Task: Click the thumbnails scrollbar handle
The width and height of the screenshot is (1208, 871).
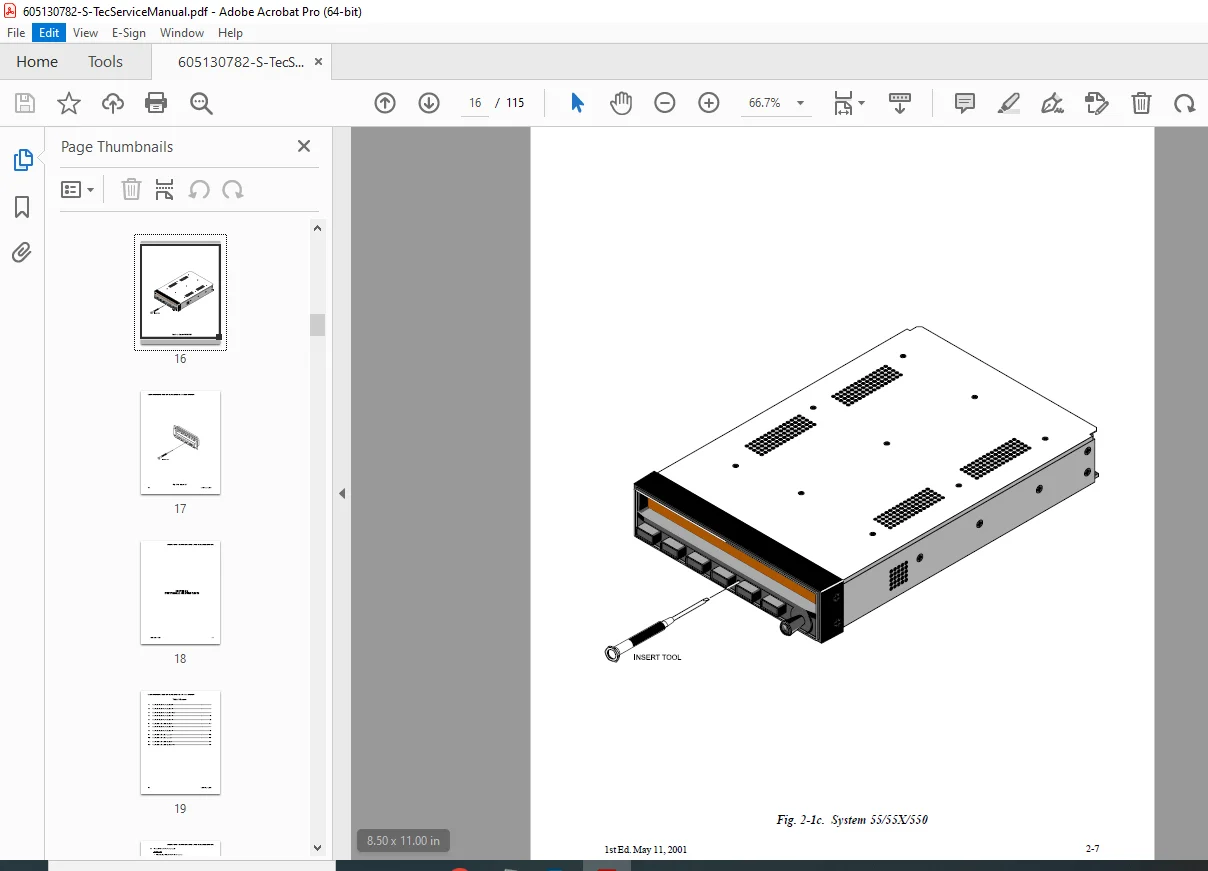Action: coord(318,324)
